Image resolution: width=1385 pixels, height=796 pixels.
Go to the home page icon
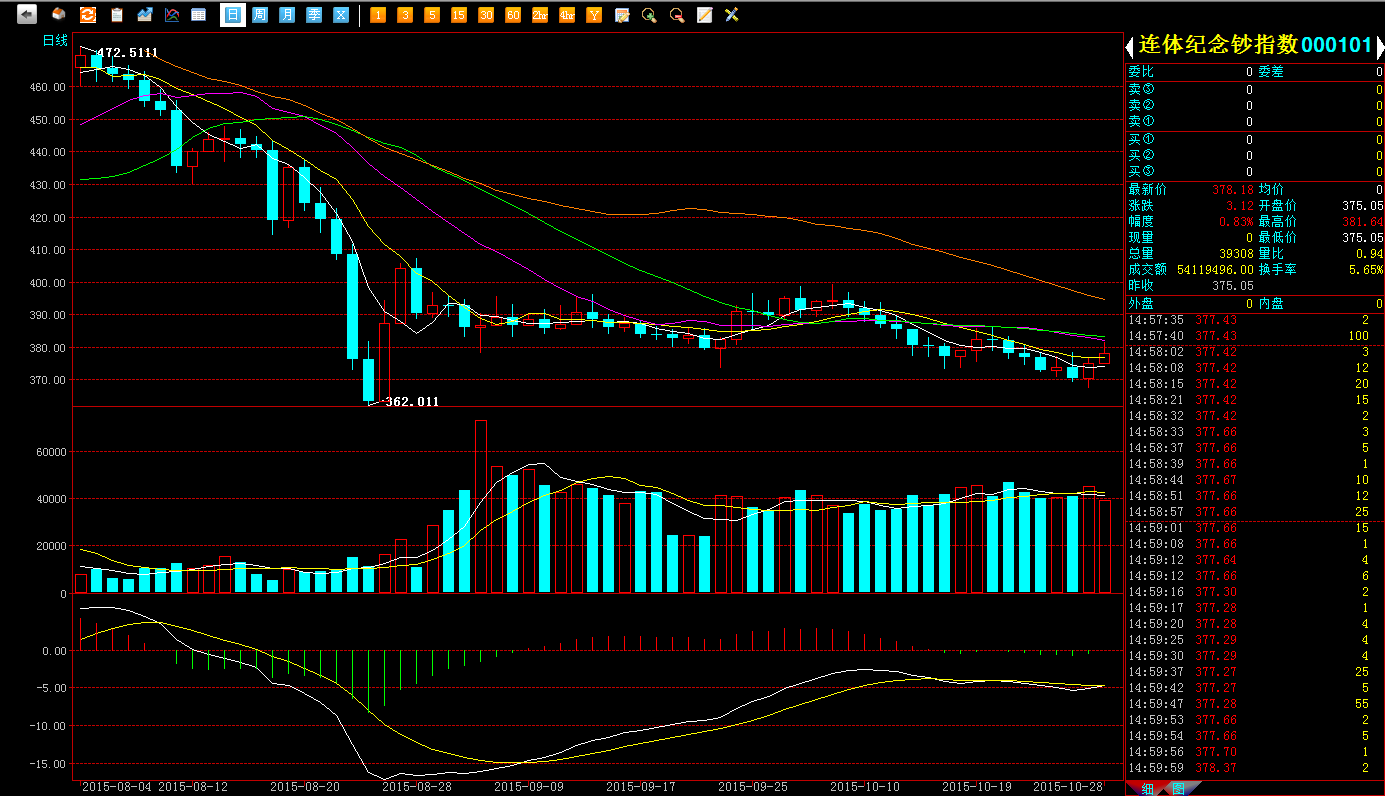pos(59,15)
